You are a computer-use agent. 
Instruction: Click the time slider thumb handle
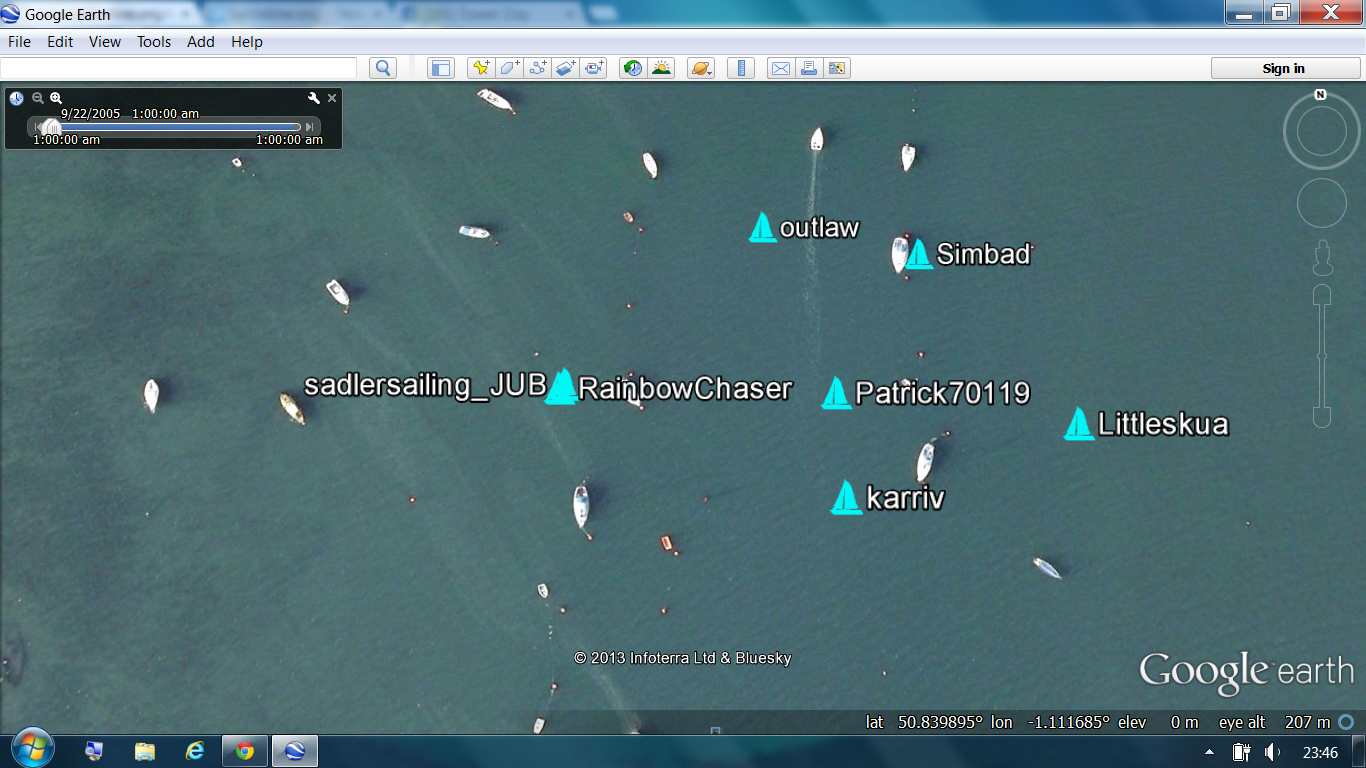(52, 127)
